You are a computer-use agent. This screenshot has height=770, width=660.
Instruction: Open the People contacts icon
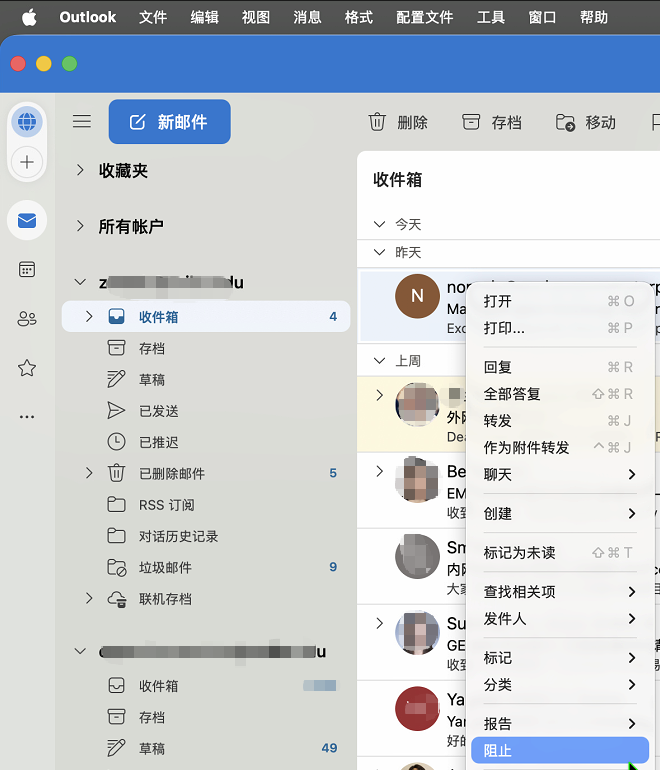[x=27, y=319]
